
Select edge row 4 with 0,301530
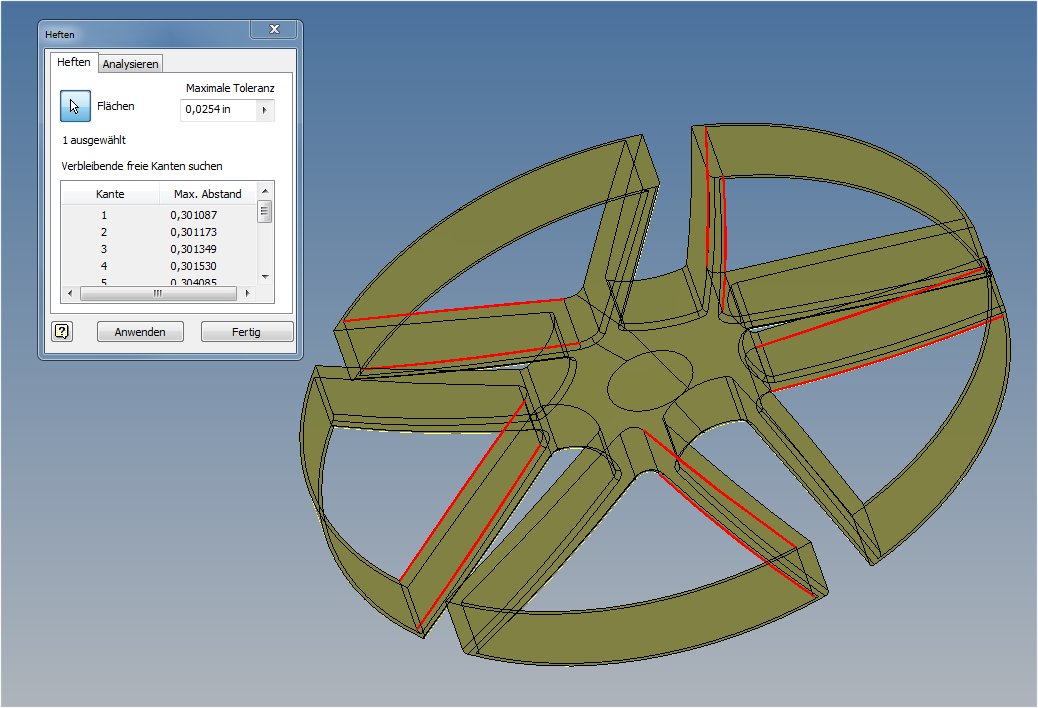click(159, 266)
